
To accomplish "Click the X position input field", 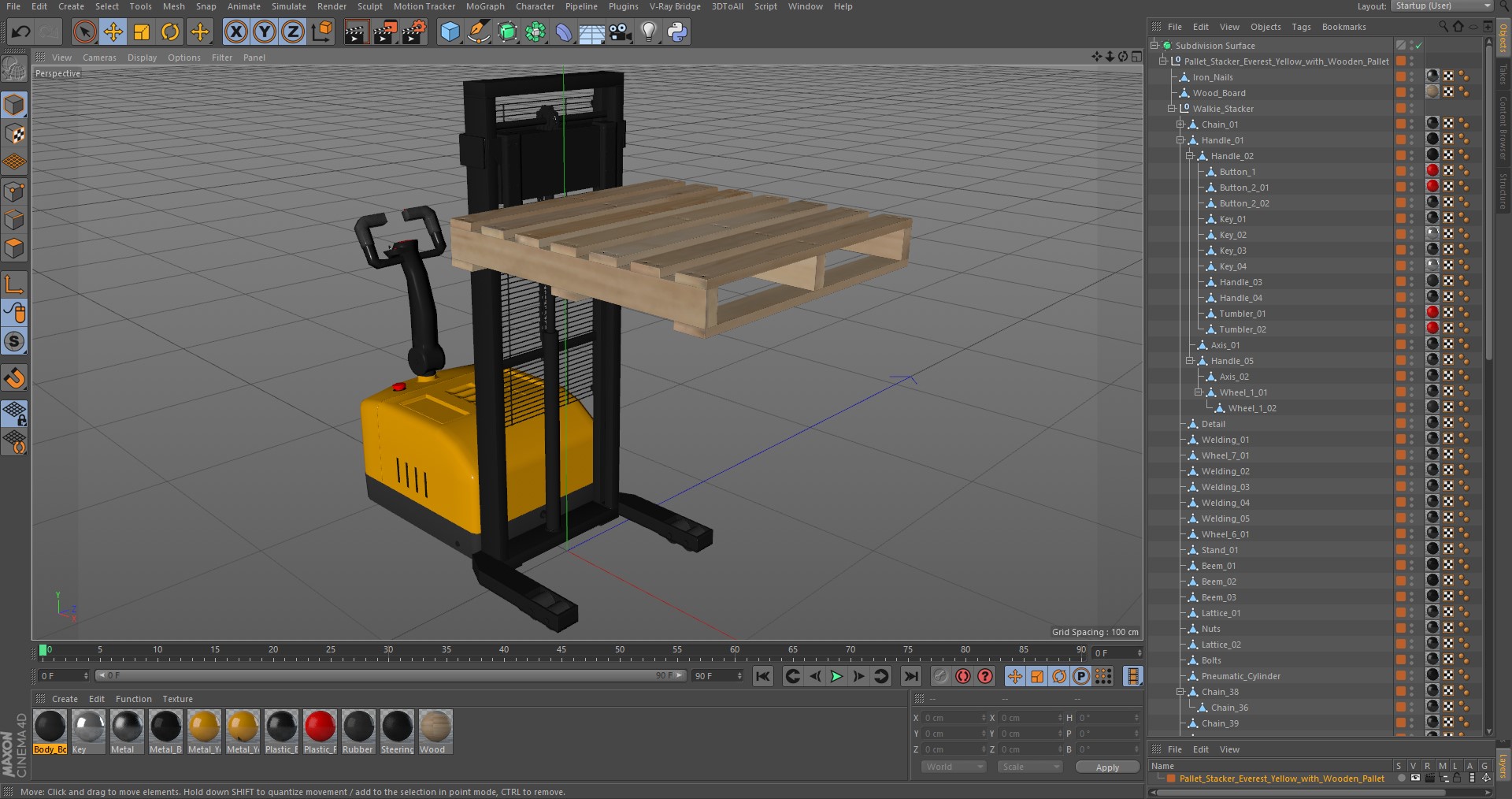I will click(954, 718).
